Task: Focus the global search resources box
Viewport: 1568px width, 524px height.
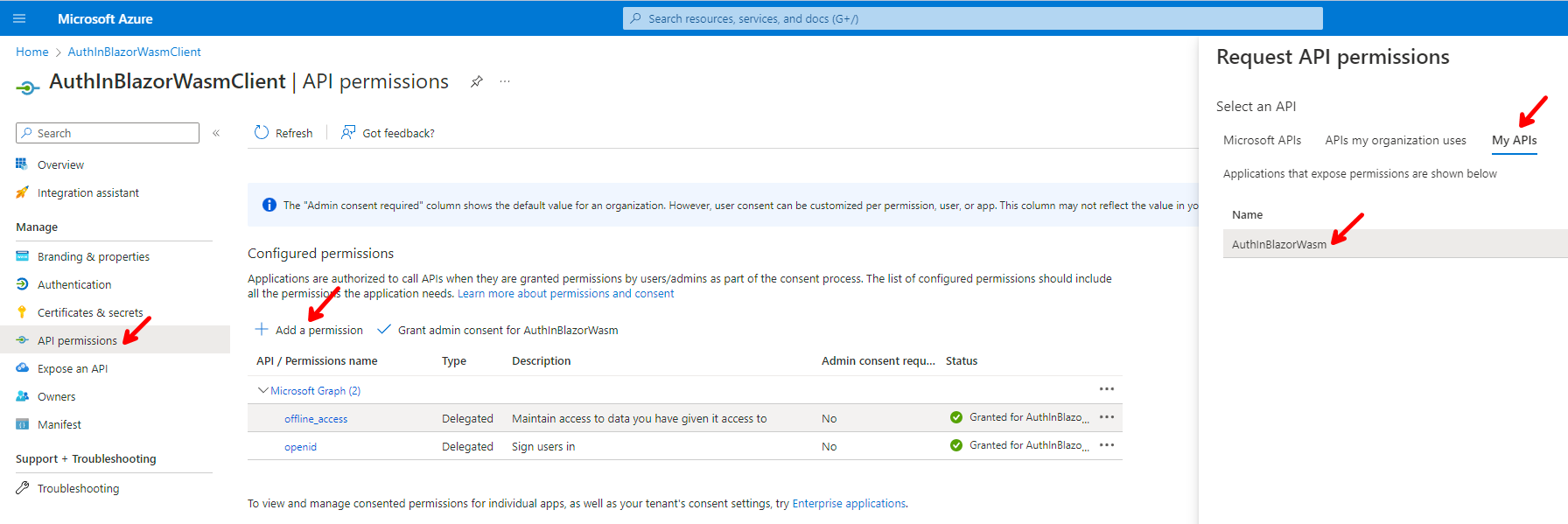Action: click(972, 18)
